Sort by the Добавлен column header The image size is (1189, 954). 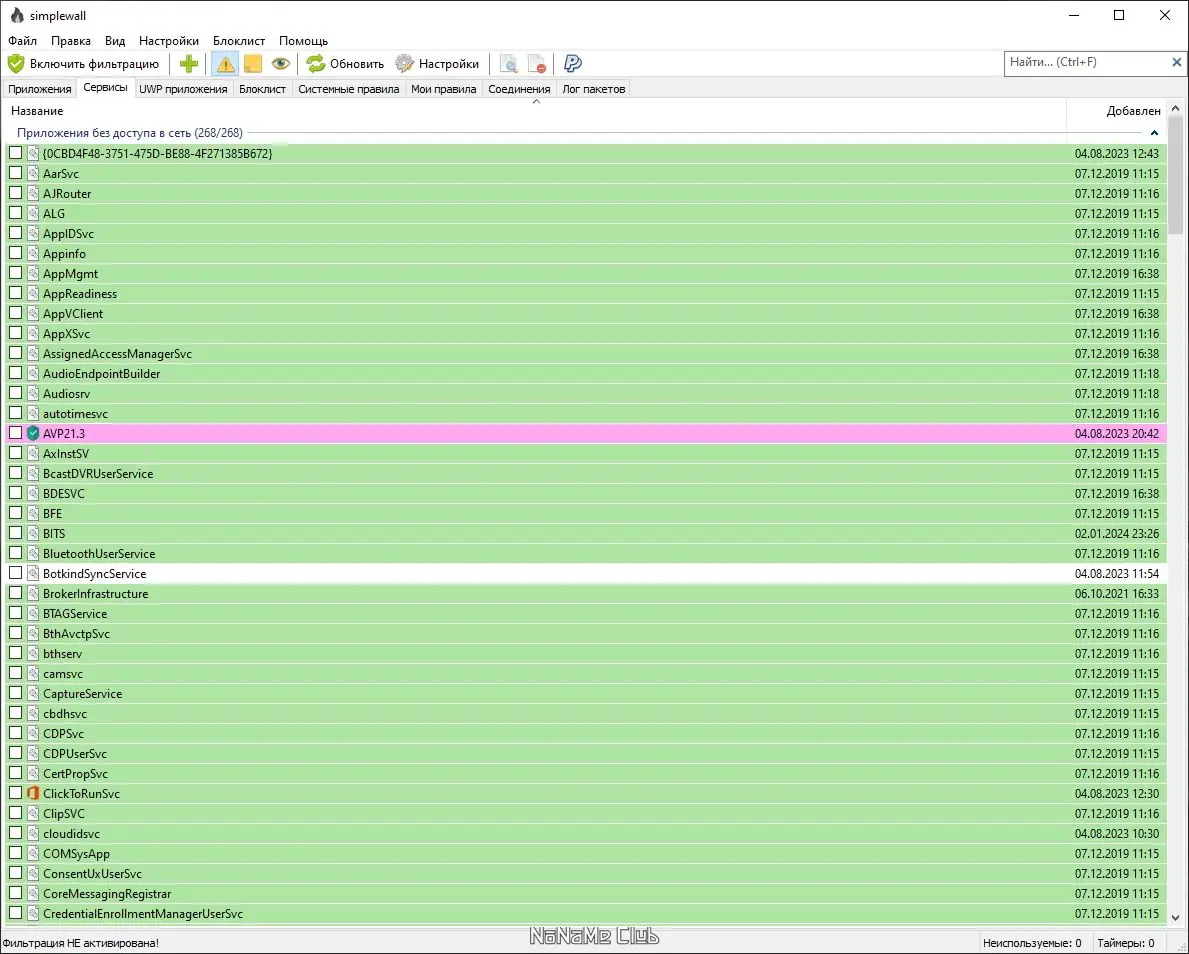(1116, 111)
